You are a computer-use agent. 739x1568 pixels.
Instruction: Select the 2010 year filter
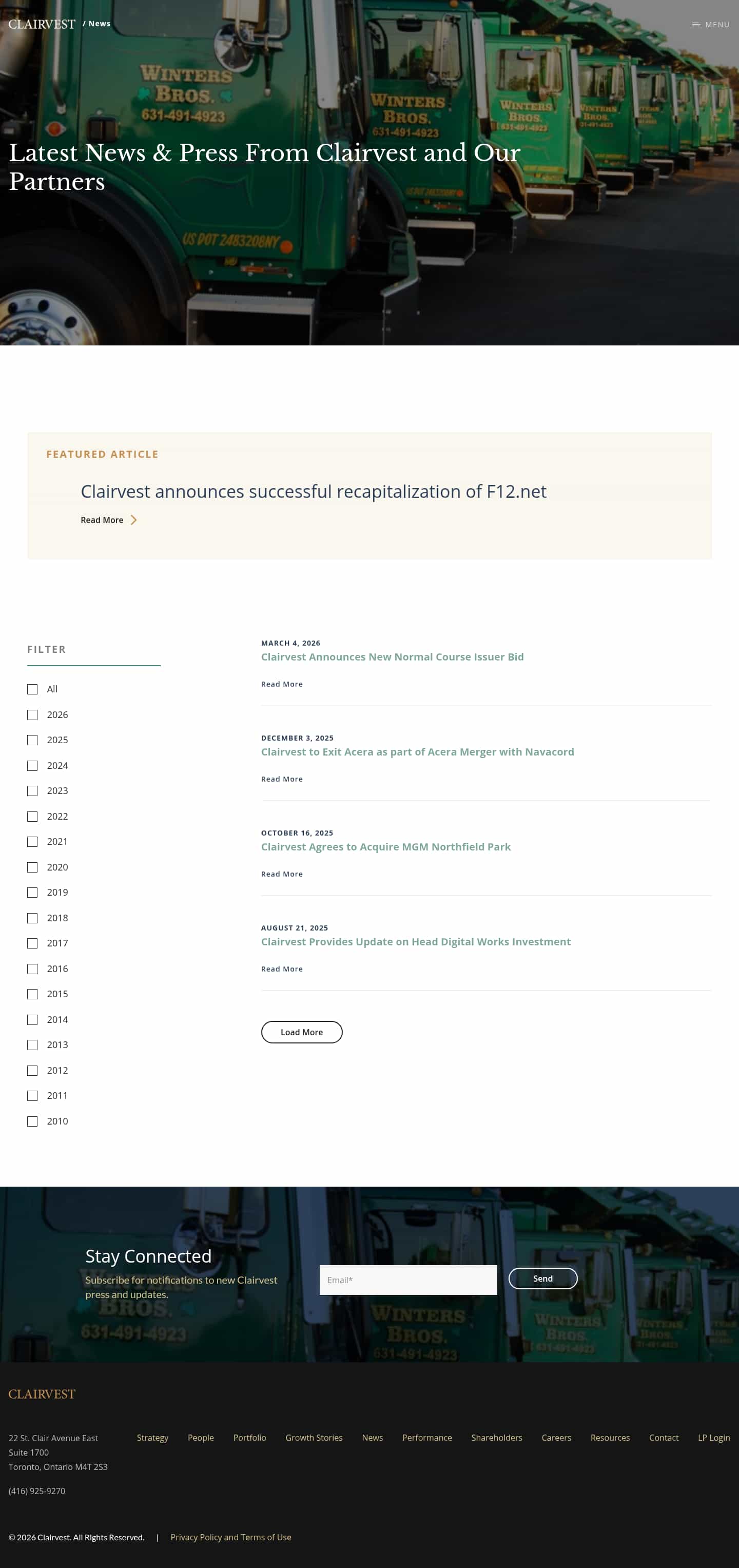(32, 1120)
